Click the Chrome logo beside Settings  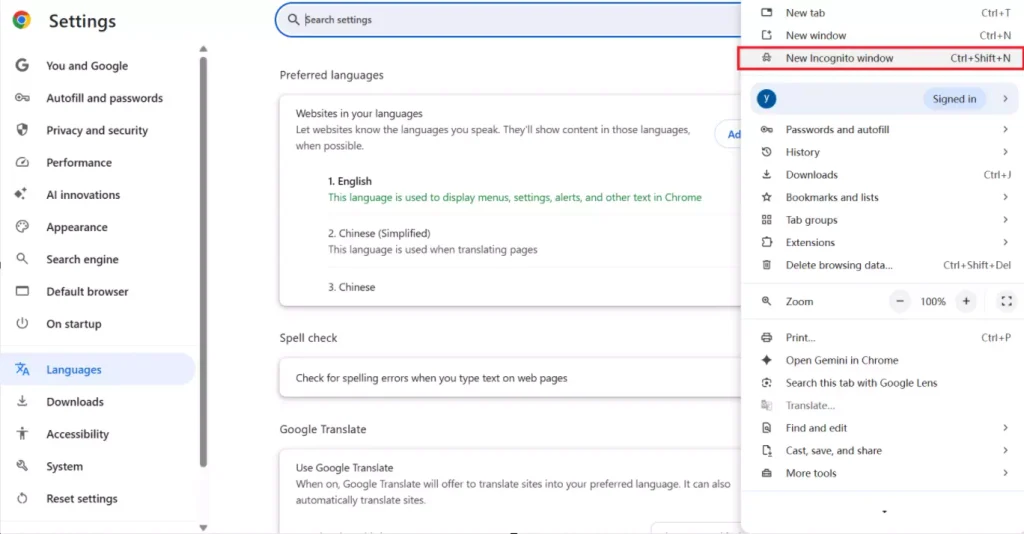pyautogui.click(x=22, y=20)
